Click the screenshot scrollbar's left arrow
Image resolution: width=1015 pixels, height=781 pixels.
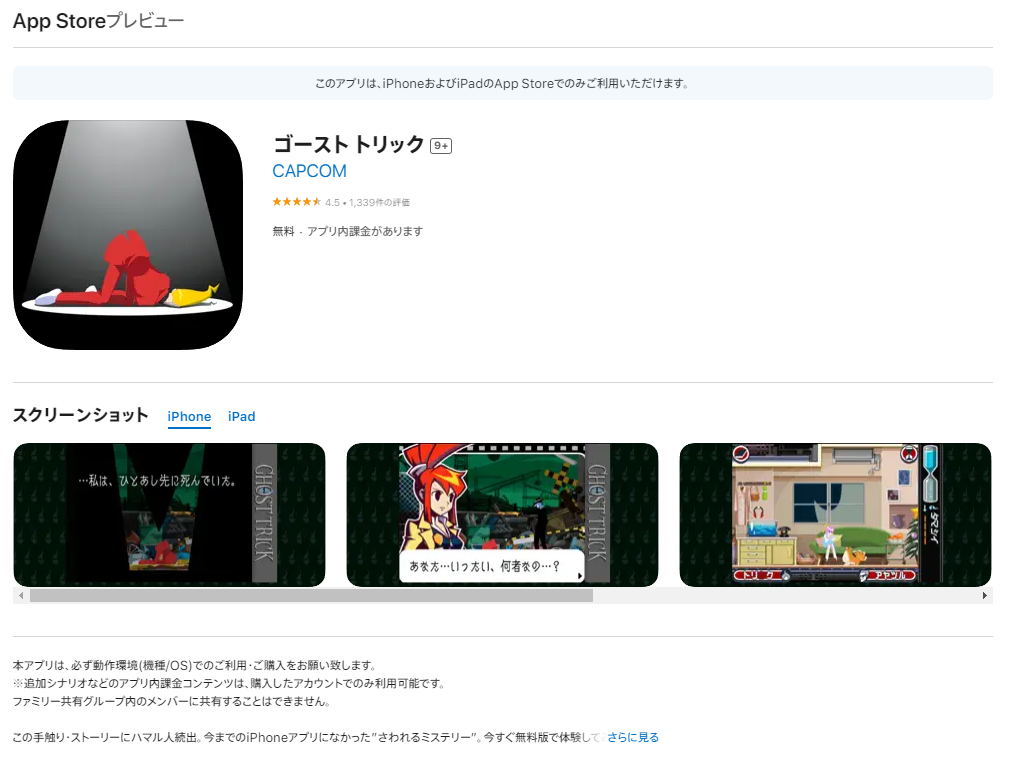19,596
